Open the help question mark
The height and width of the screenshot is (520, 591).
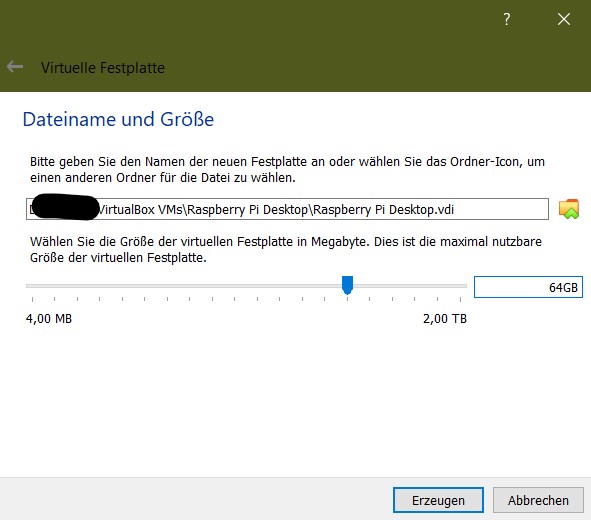pyautogui.click(x=507, y=19)
